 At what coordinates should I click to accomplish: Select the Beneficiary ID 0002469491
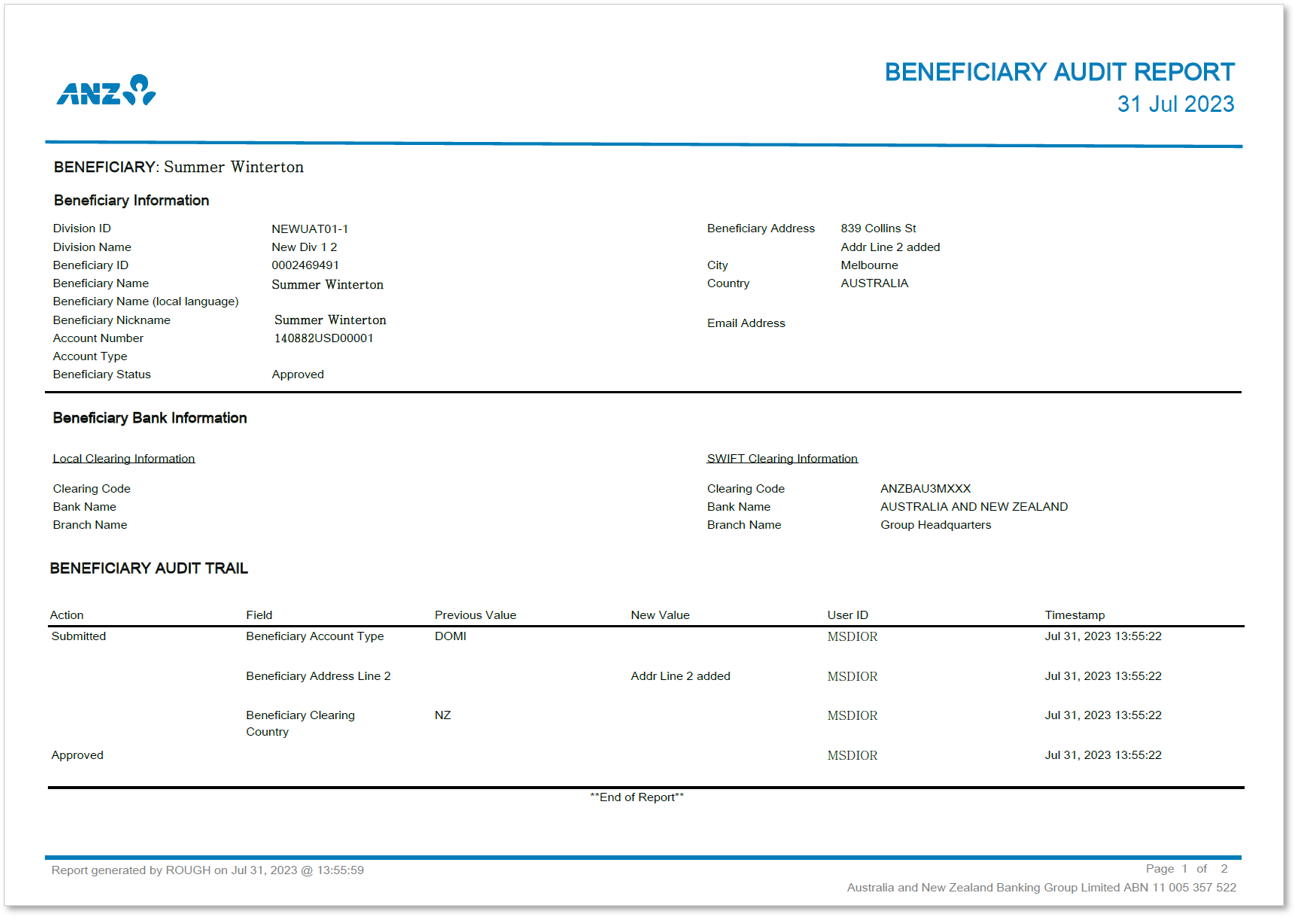[x=304, y=265]
